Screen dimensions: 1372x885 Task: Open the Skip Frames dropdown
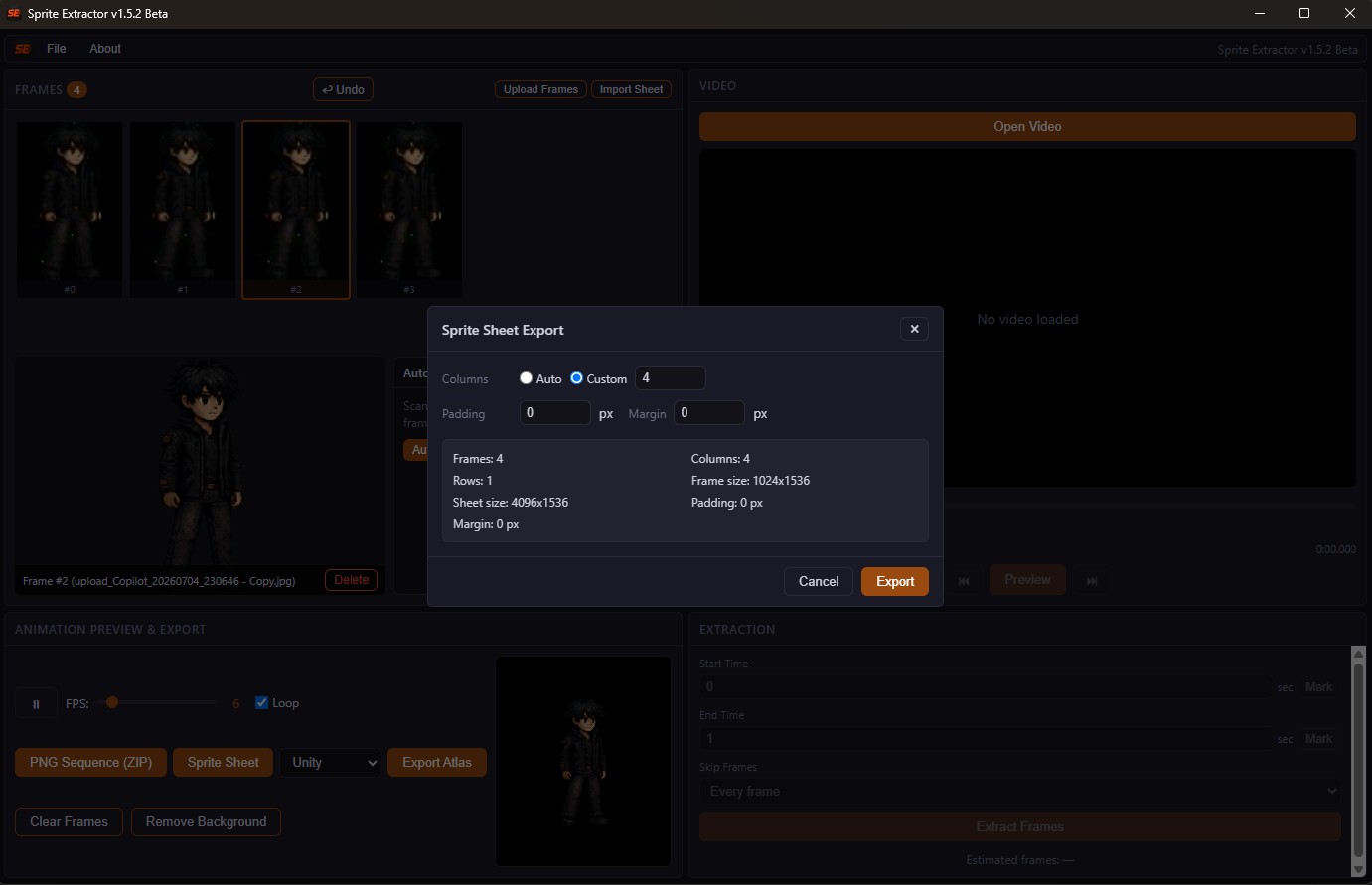[1020, 791]
